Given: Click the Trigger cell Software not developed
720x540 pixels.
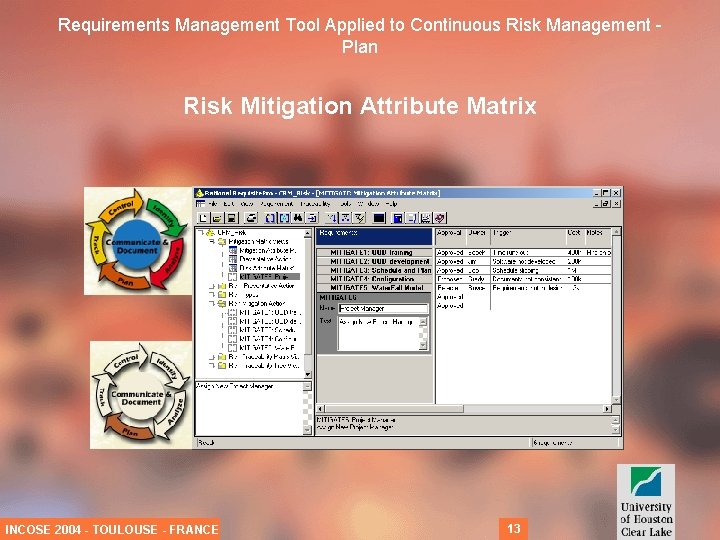Looking at the screenshot, I should pos(529,261).
